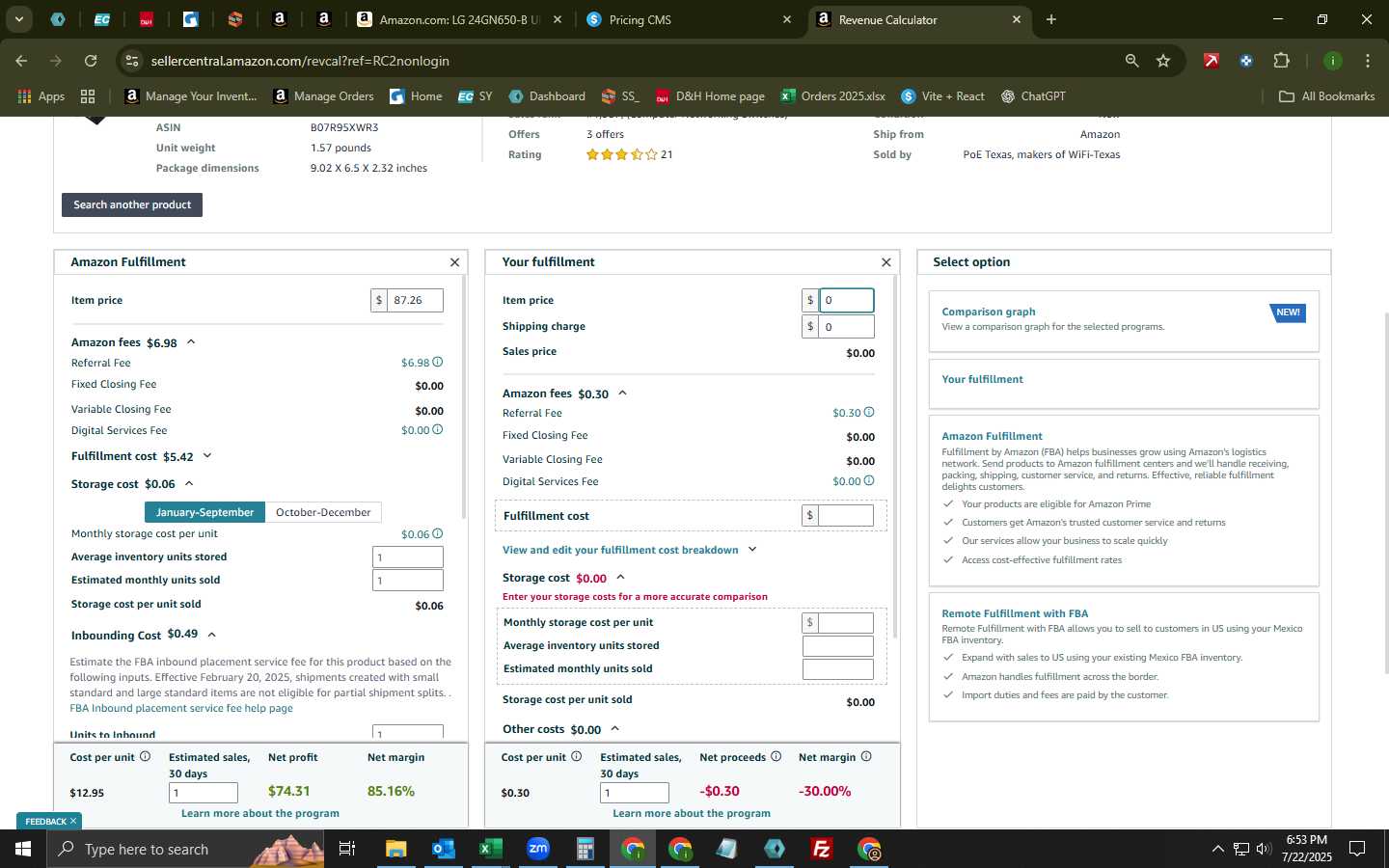Open the FBA inbound placement service fee help page

tap(181, 708)
